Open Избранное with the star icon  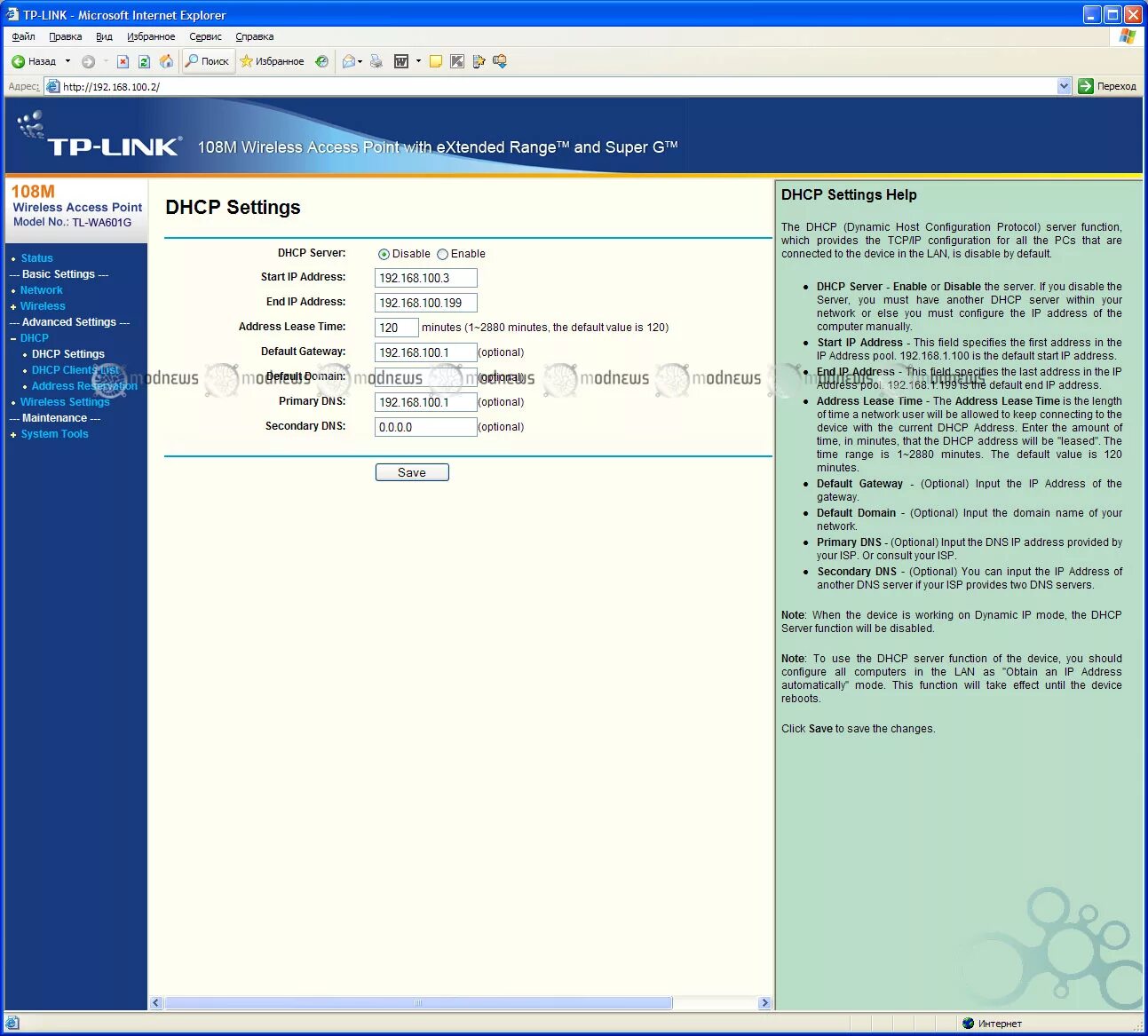coord(247,60)
